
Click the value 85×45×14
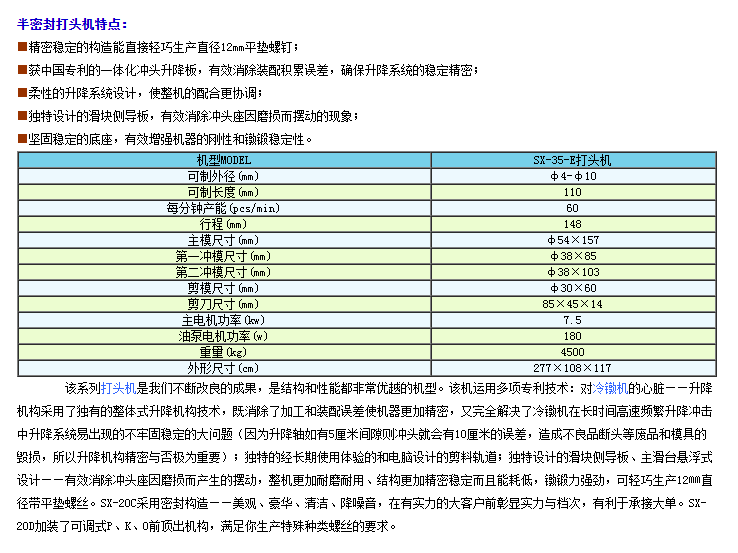(573, 305)
